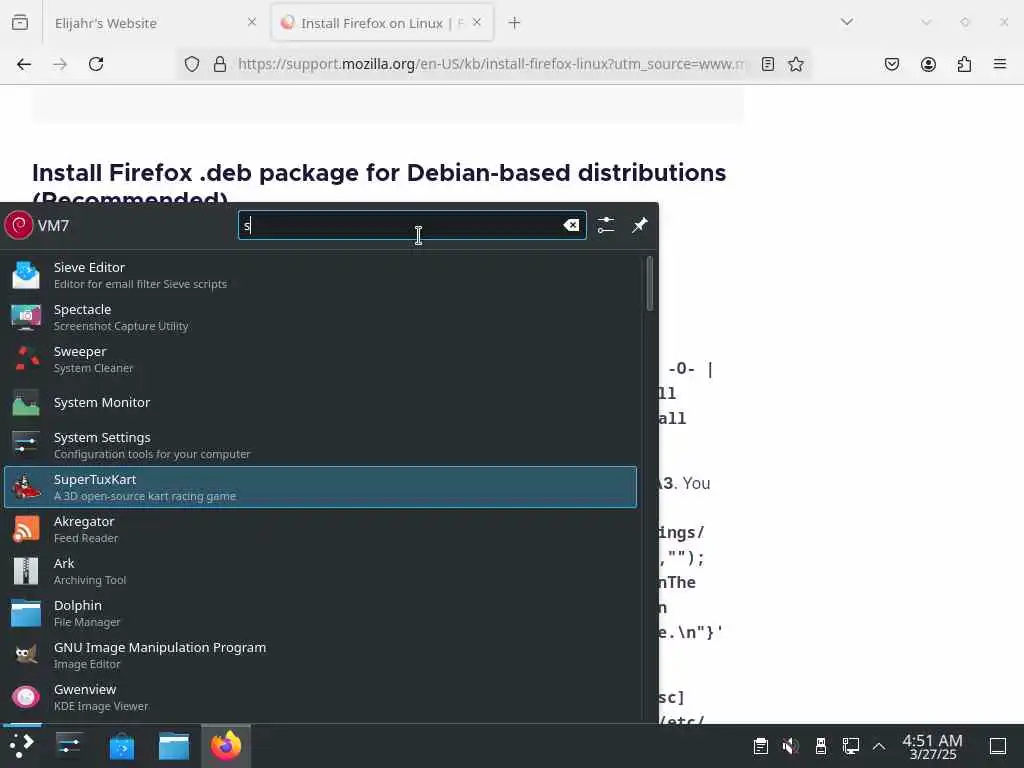Open network connections tray icon

tap(851, 746)
